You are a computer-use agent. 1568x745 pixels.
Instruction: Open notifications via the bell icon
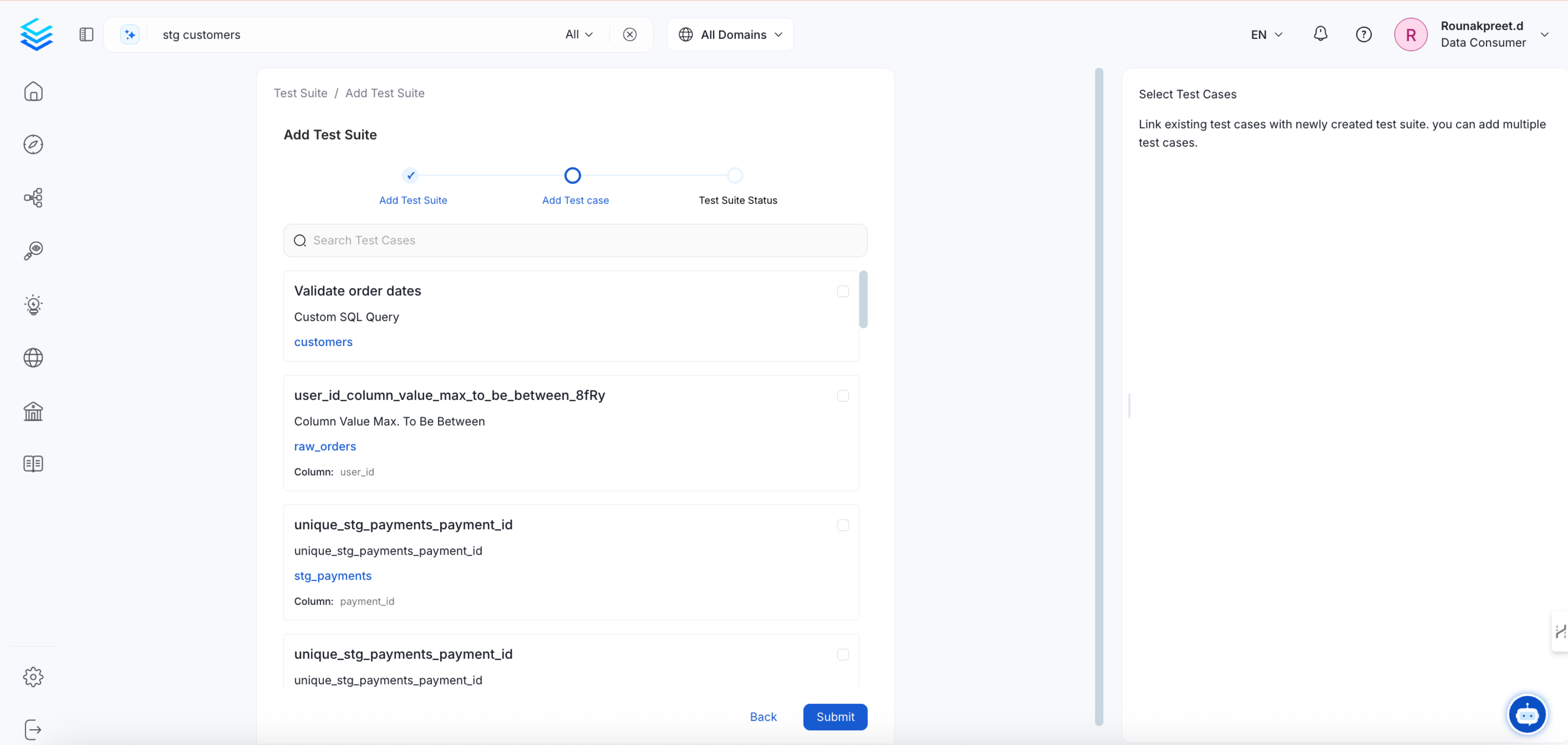coord(1320,34)
